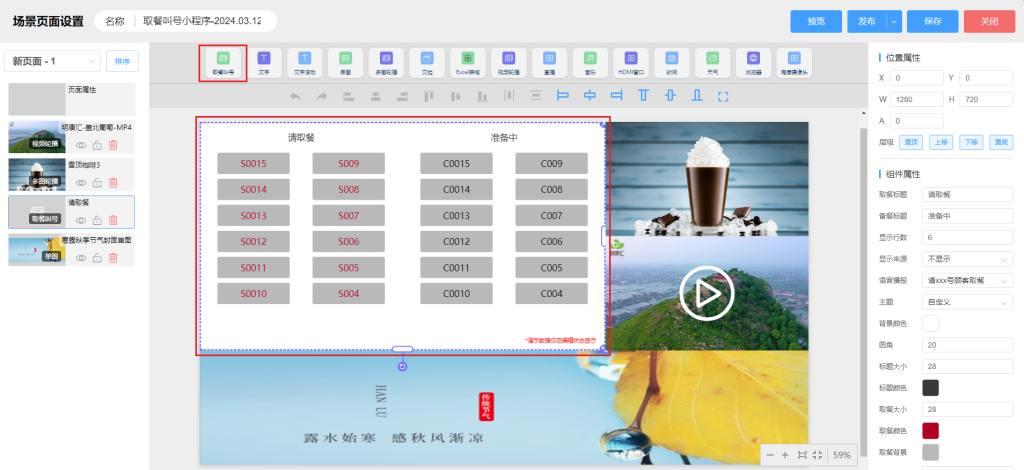Screen dimensions: 1024x470
Task: Add a 浏览器 browser component
Action: [753, 63]
